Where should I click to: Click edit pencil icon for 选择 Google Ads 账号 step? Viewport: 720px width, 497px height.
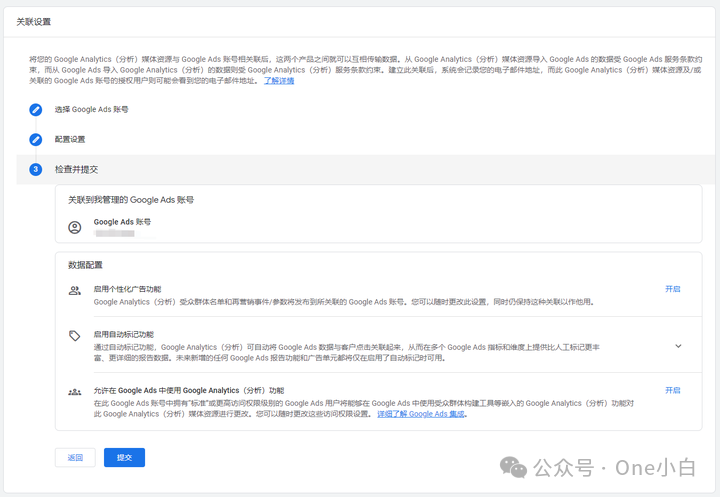coord(35,110)
